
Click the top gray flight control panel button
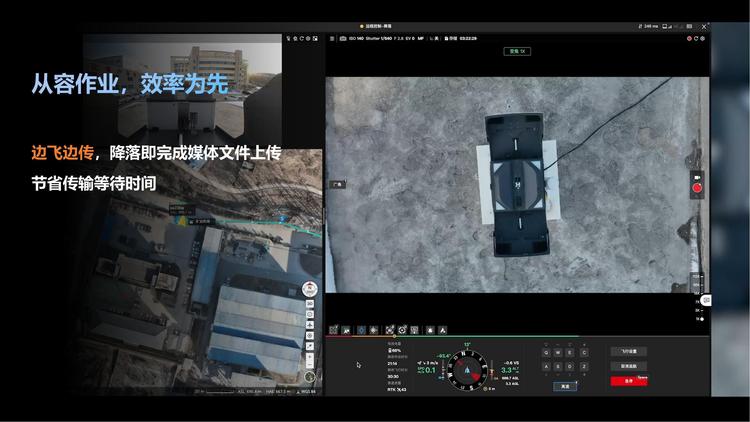629,351
